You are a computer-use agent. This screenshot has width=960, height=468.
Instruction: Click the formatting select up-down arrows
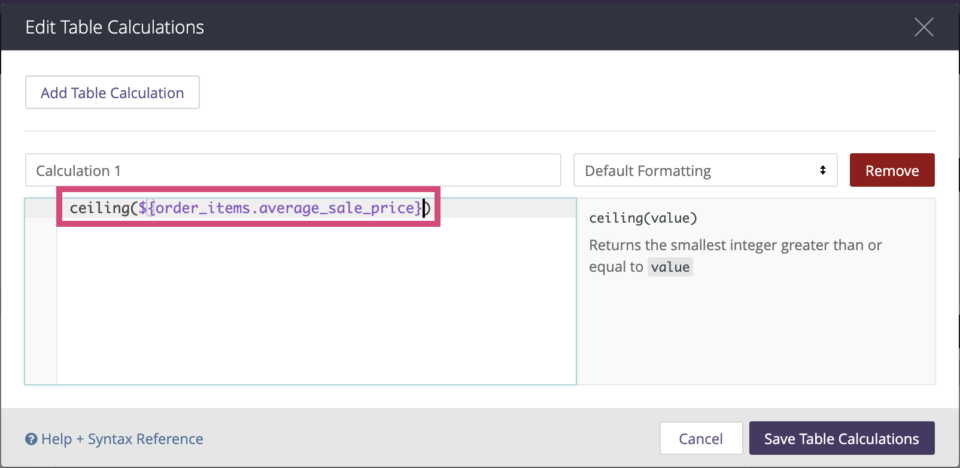pos(823,170)
